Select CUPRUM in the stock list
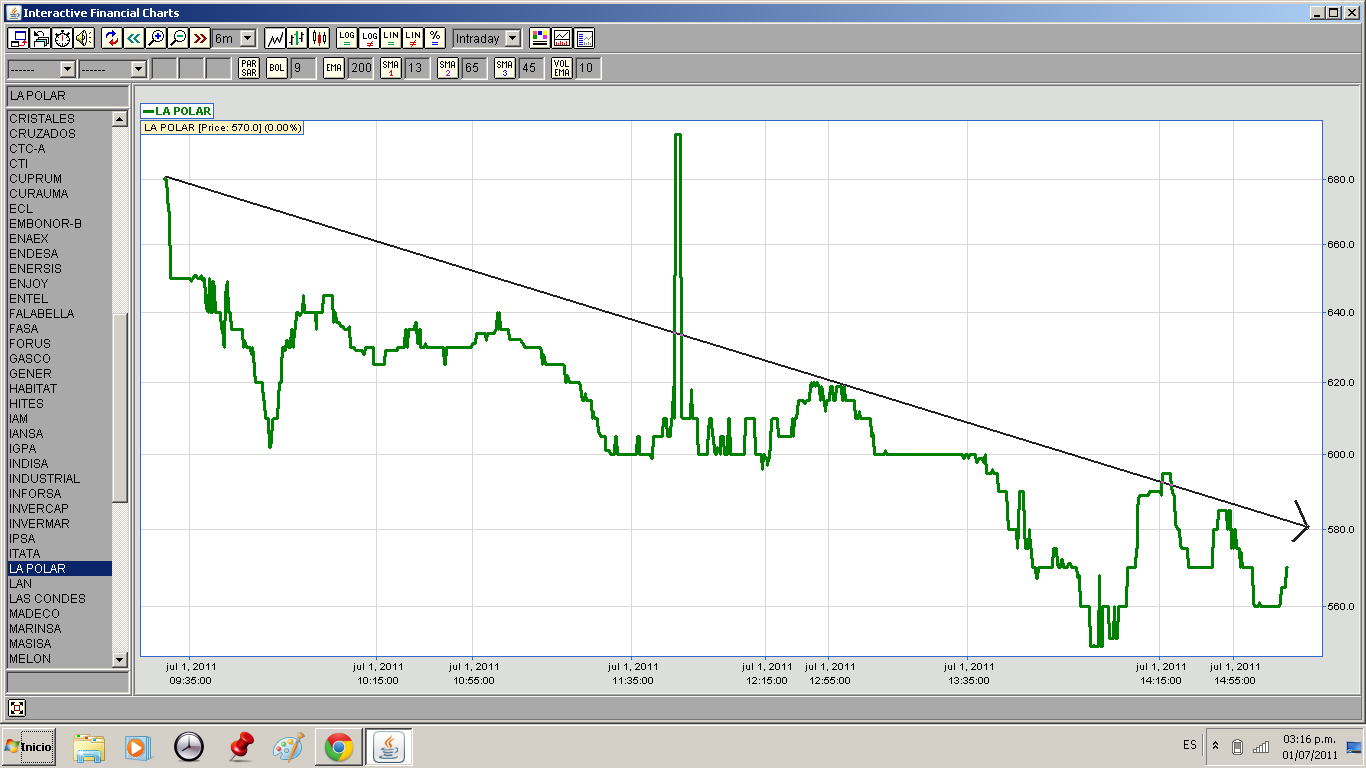The image size is (1366, 768). tap(59, 179)
